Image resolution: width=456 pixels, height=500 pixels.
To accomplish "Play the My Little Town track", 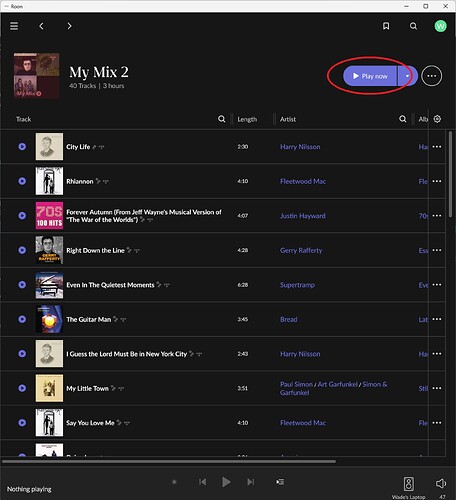I will tap(22, 388).
